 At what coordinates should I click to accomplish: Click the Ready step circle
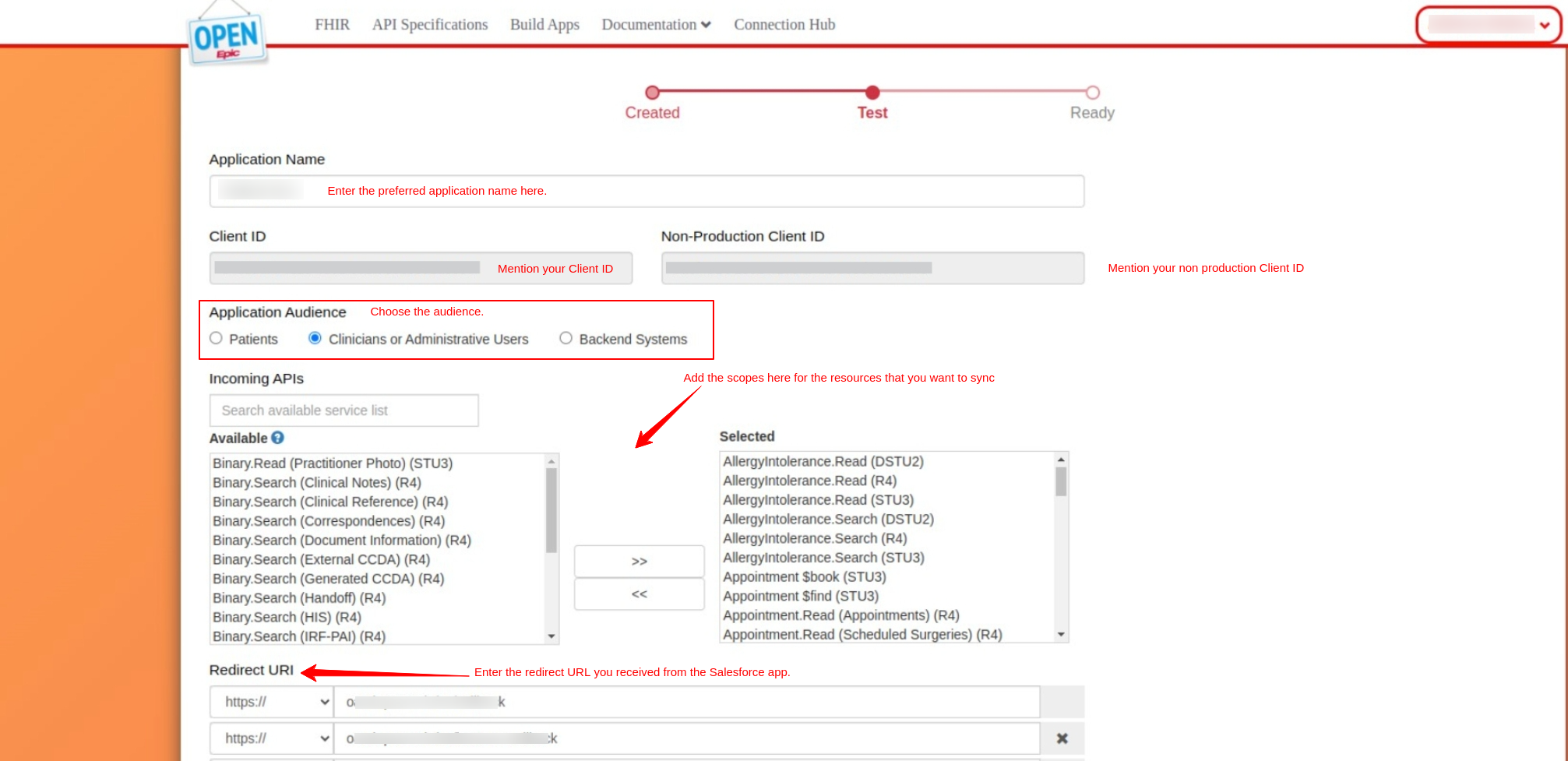coord(1092,93)
